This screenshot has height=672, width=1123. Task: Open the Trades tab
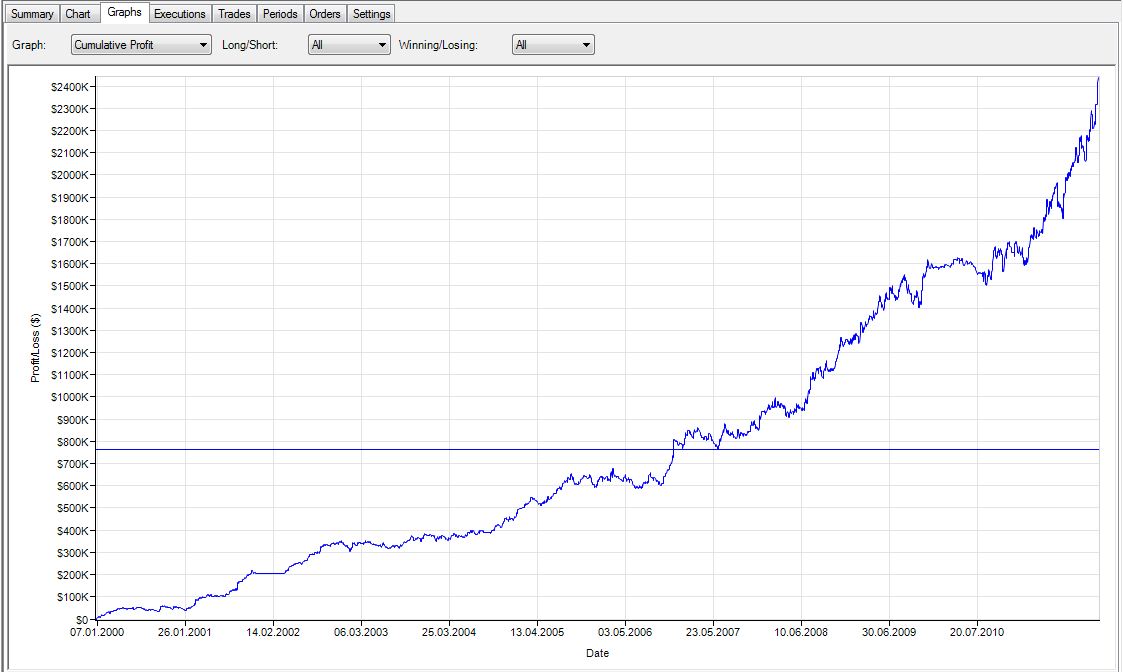234,14
